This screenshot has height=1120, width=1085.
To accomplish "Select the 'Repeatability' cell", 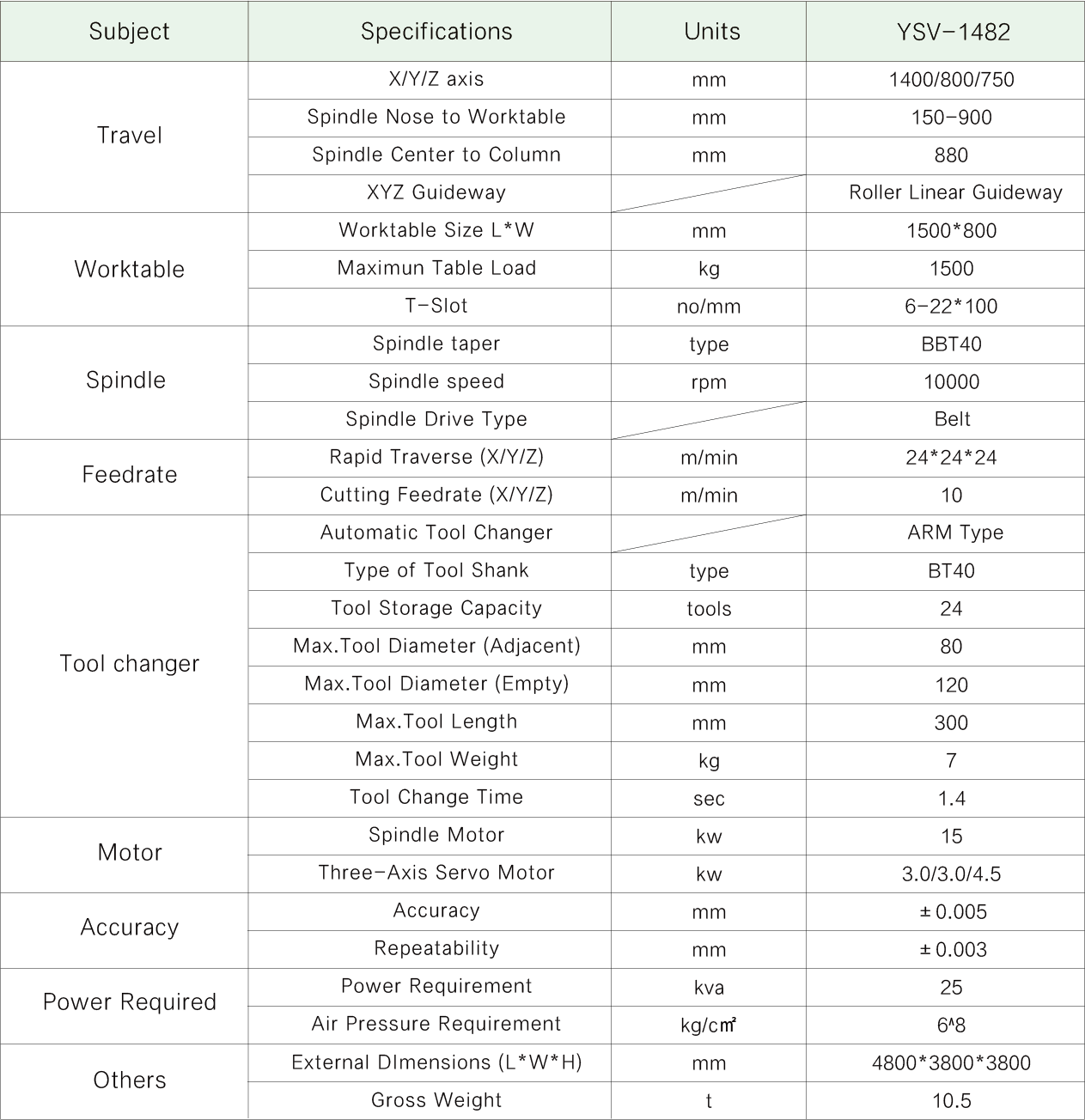I will (430, 949).
